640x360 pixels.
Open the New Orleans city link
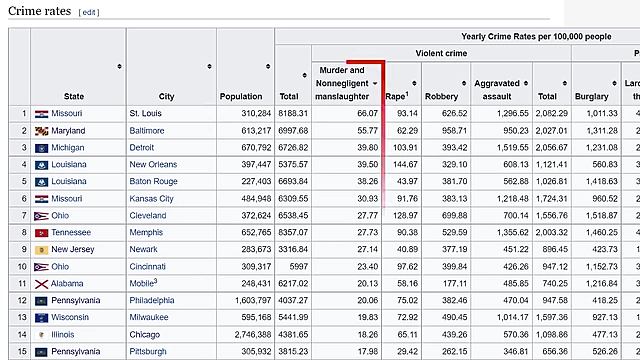(153, 164)
